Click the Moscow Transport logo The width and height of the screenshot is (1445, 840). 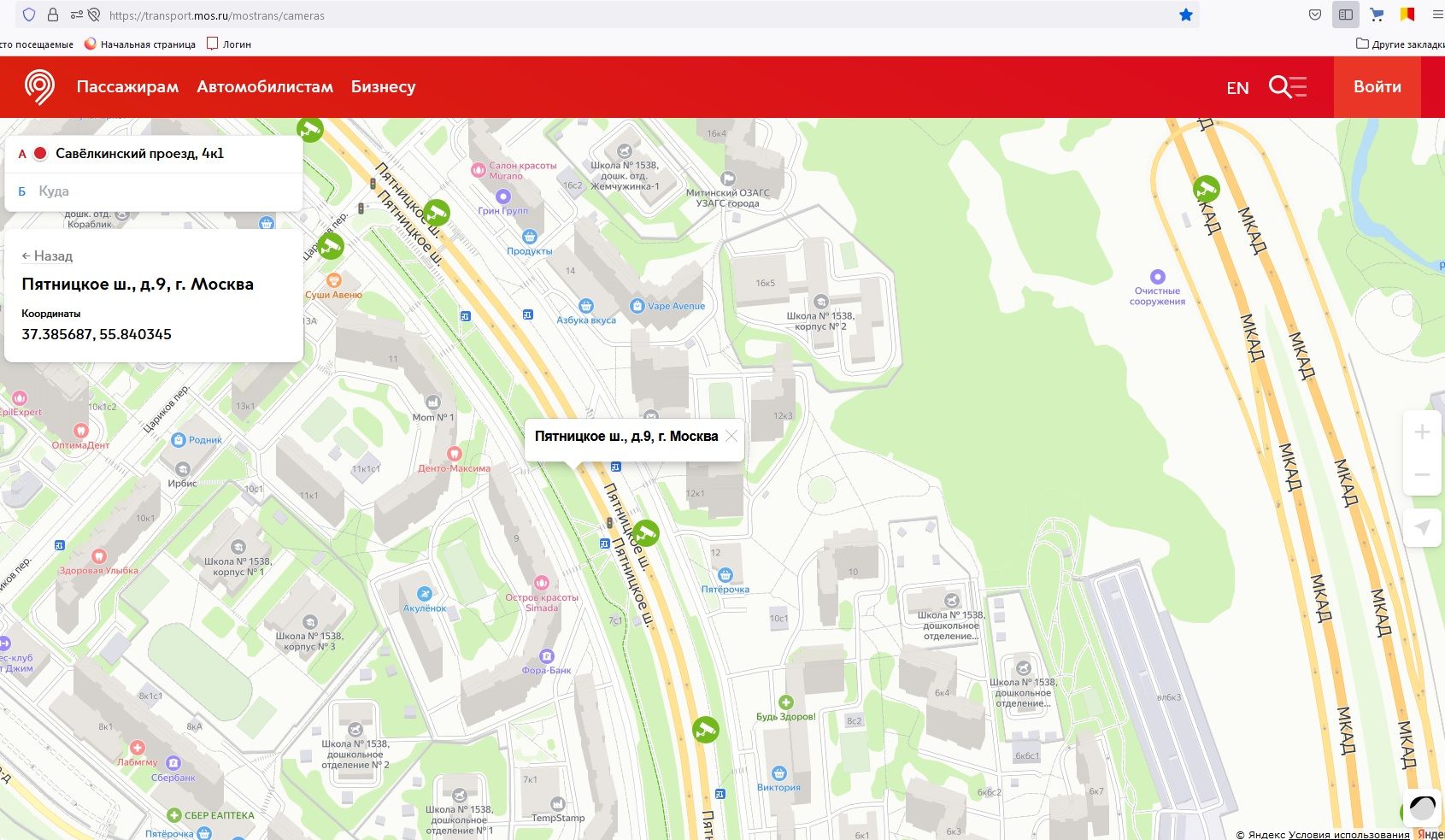click(39, 86)
